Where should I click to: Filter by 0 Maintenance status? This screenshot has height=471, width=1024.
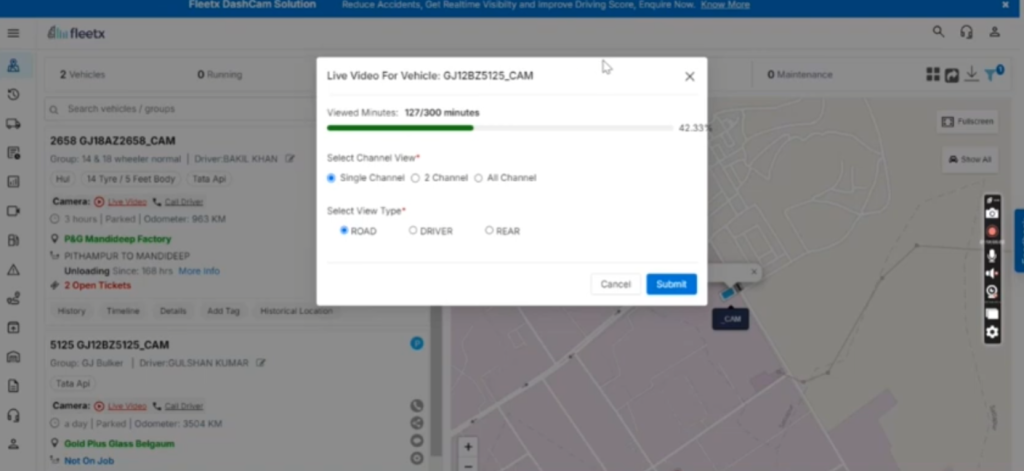click(799, 74)
